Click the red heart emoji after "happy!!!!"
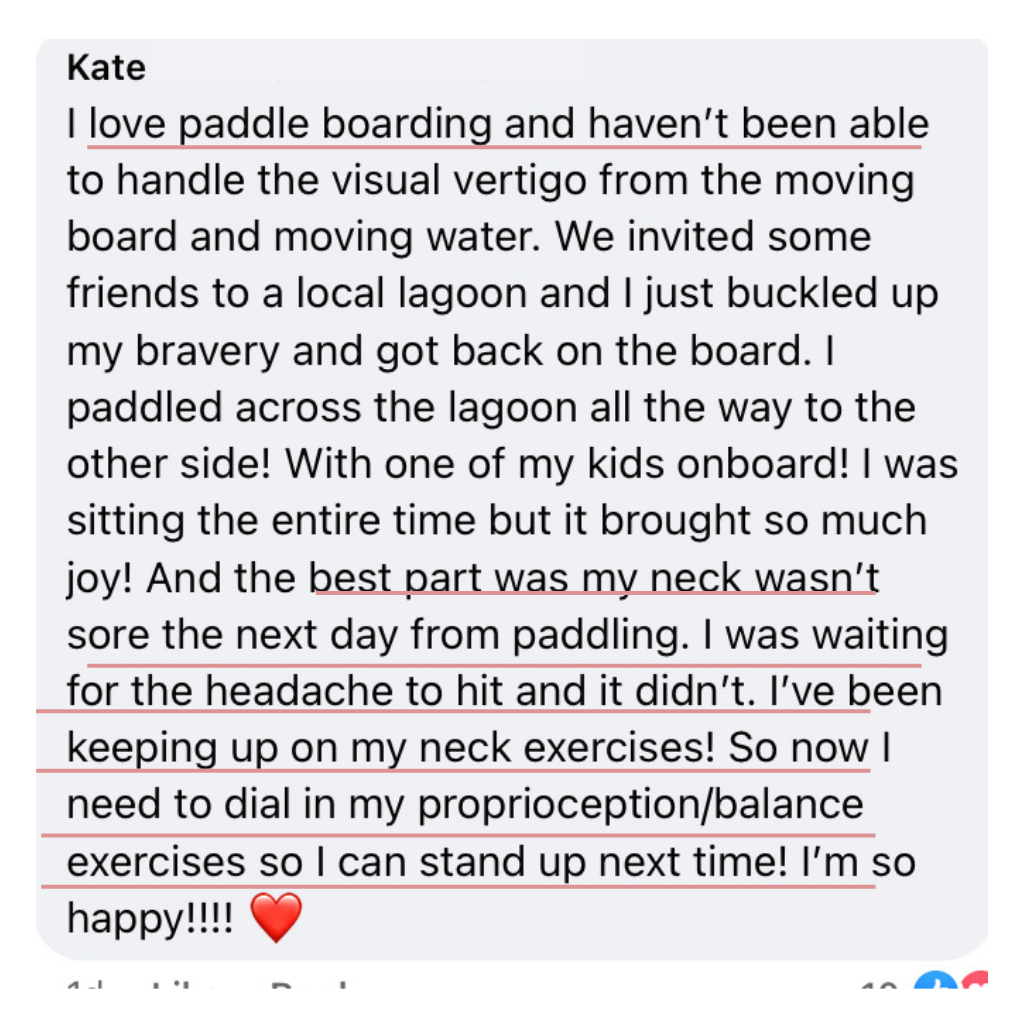This screenshot has height=1024, width=1024. (276, 918)
